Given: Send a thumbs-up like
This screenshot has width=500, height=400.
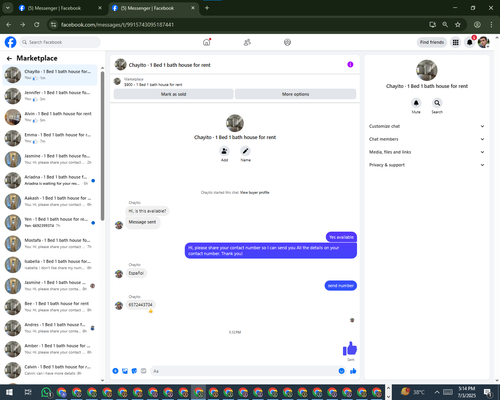Looking at the screenshot, I should point(353,371).
